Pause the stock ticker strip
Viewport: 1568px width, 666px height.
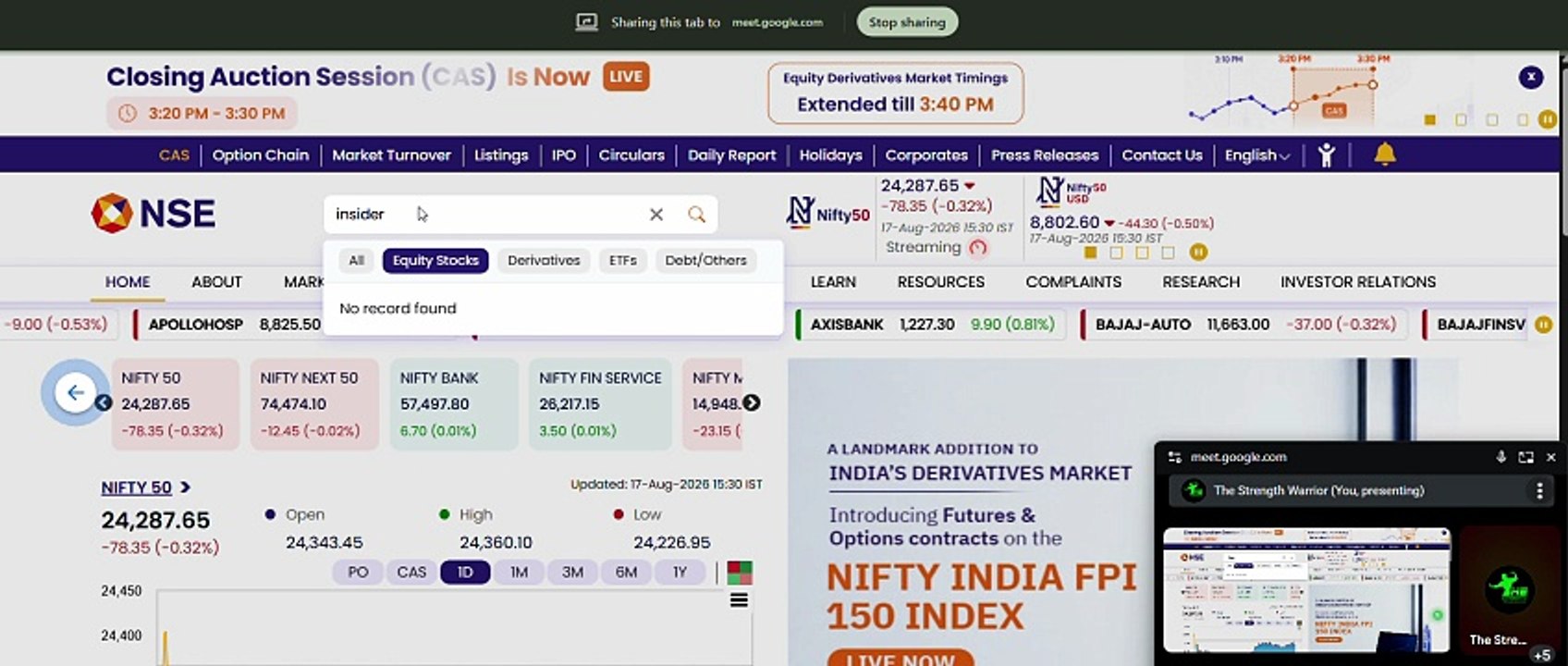coord(1543,325)
